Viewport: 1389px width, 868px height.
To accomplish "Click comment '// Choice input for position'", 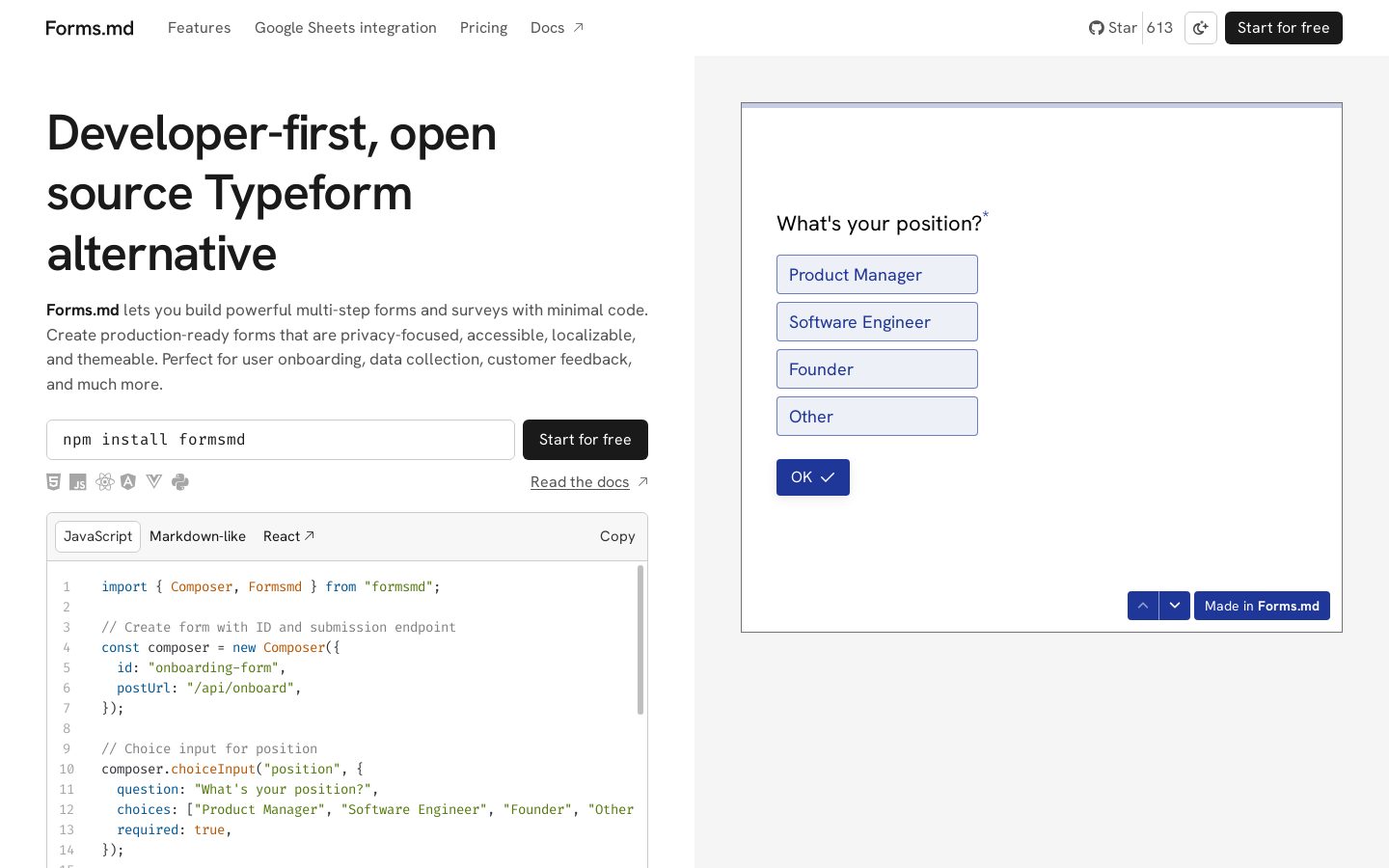I will point(209,748).
